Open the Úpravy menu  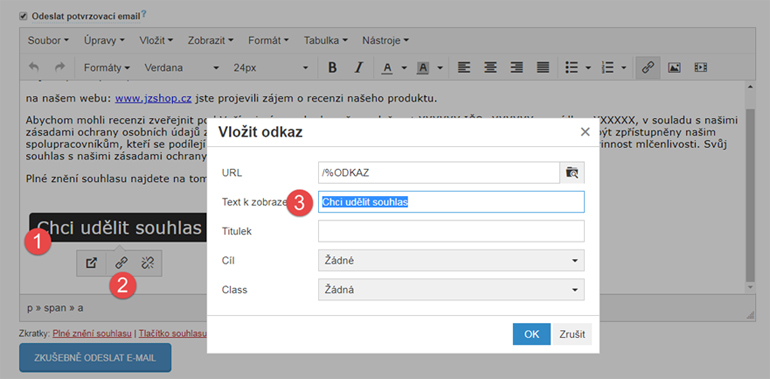104,40
